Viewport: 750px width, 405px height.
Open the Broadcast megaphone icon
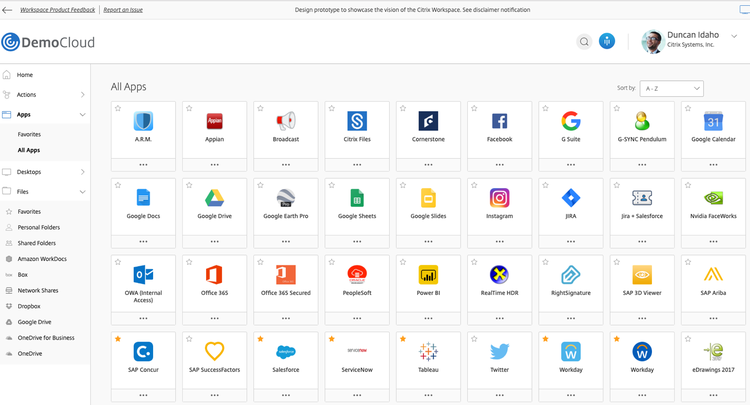click(x=286, y=121)
